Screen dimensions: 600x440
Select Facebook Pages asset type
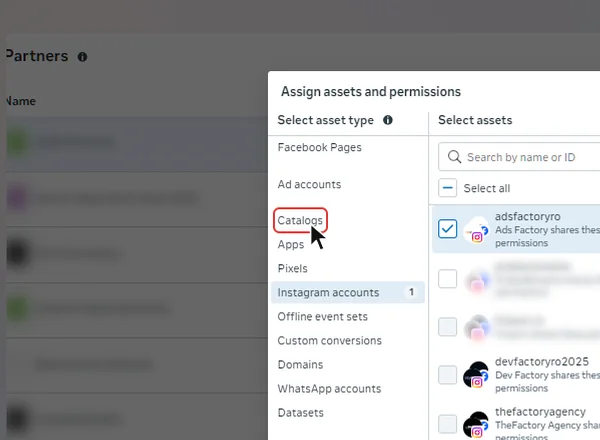[x=320, y=148]
